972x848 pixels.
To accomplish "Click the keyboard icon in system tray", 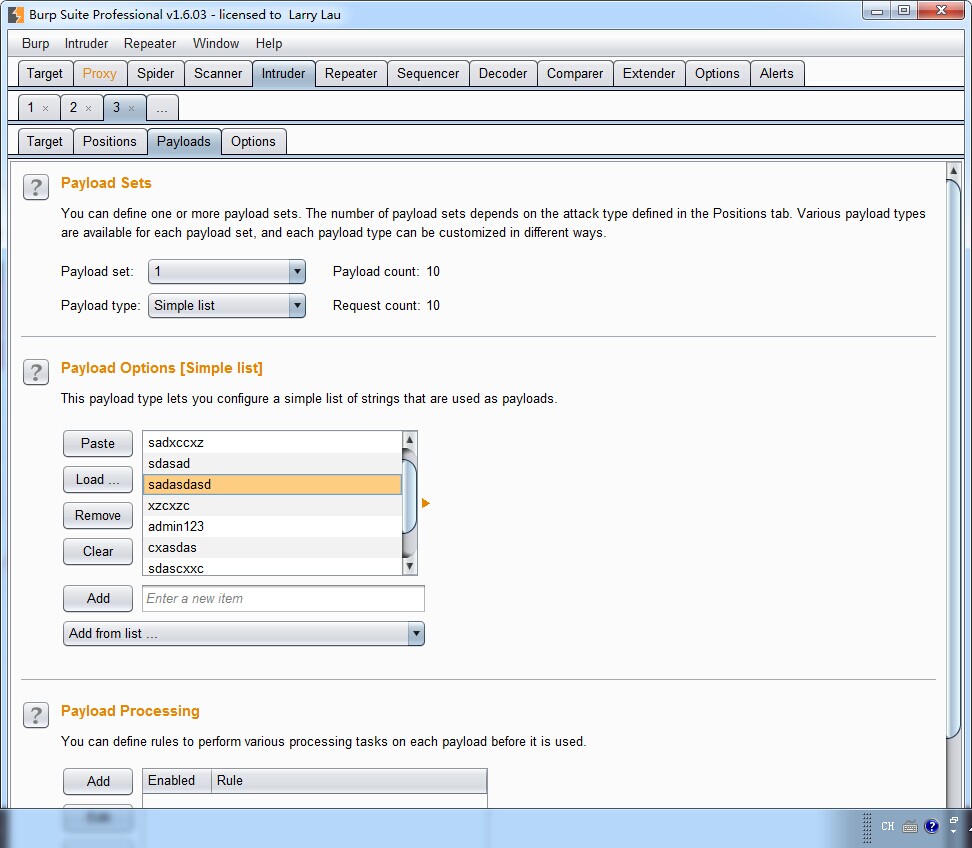I will (x=910, y=826).
